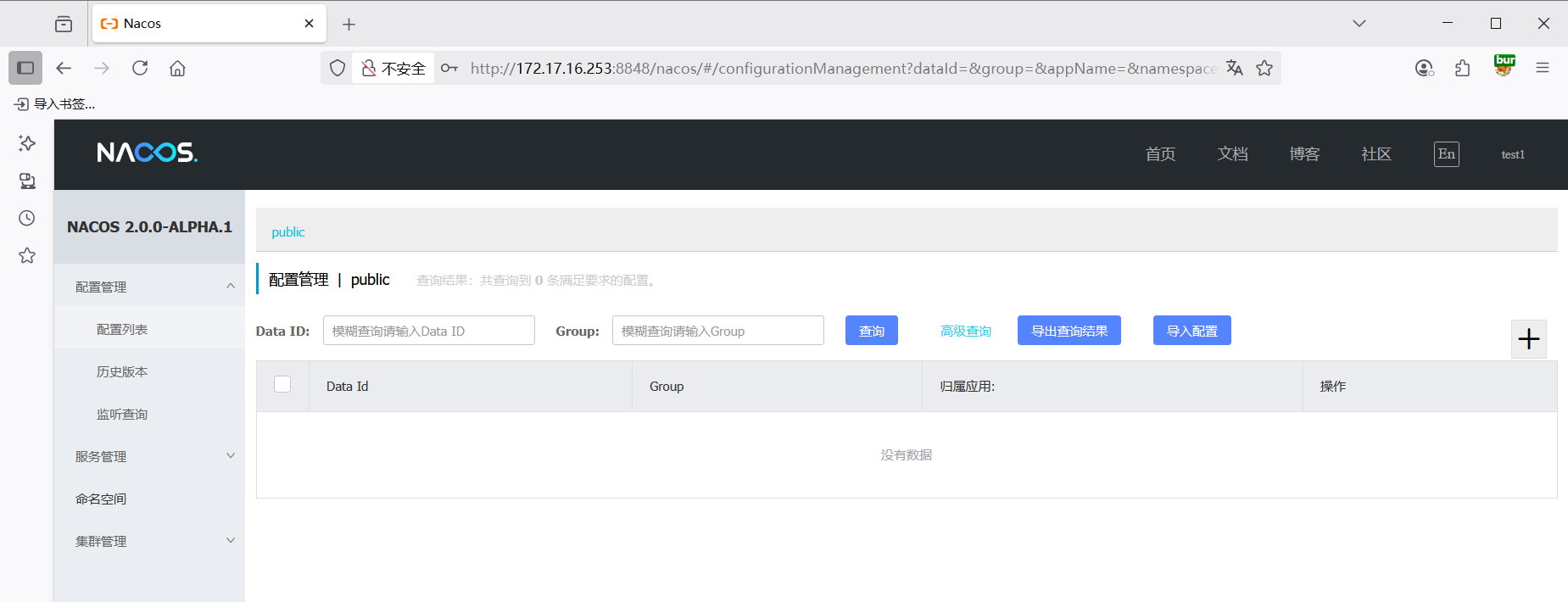Reload the Nacos page
This screenshot has height=602, width=1568.
pyautogui.click(x=140, y=68)
